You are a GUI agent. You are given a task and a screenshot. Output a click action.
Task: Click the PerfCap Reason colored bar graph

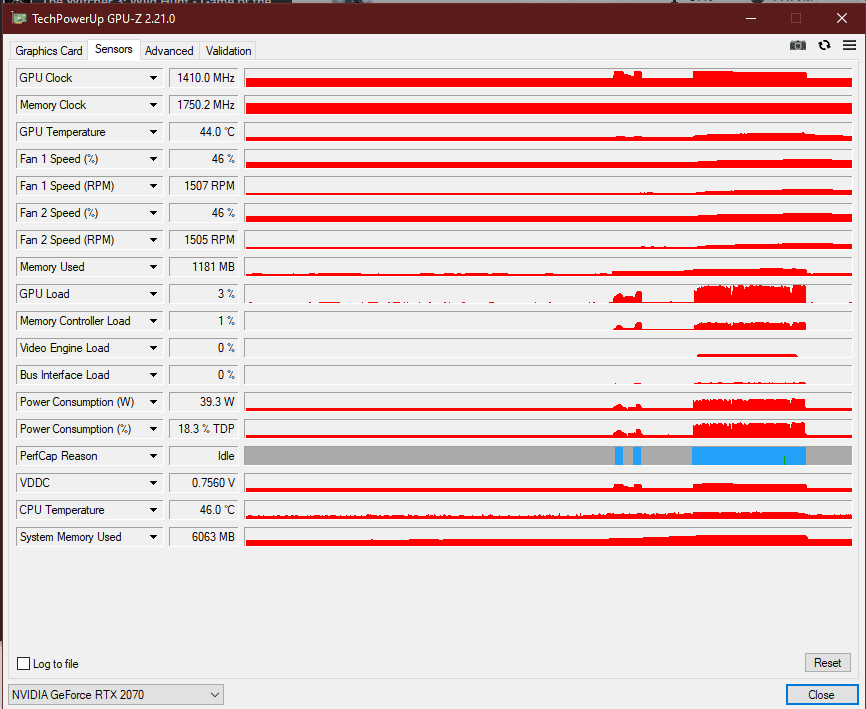click(x=548, y=456)
